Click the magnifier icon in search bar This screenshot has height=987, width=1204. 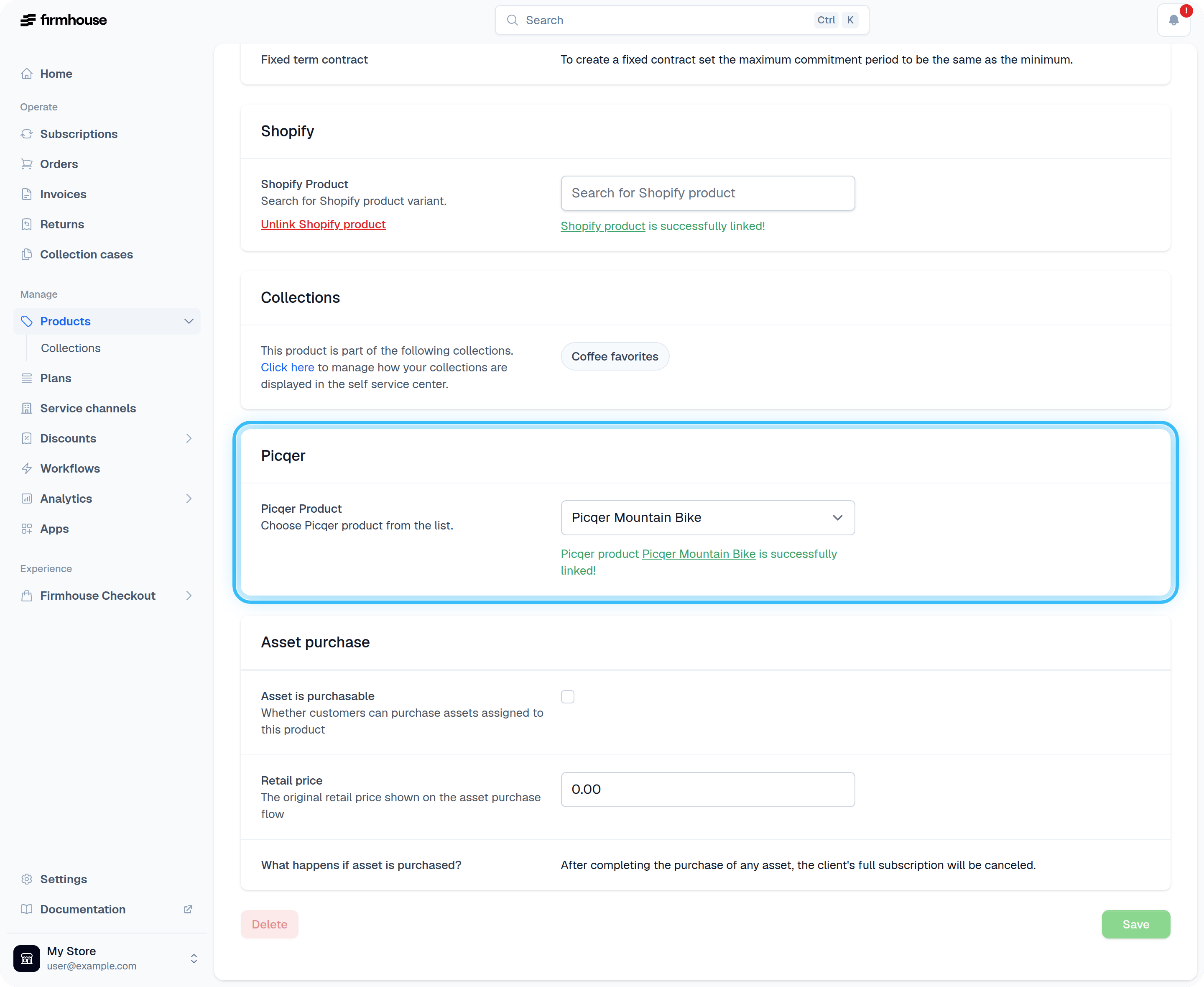tap(512, 20)
